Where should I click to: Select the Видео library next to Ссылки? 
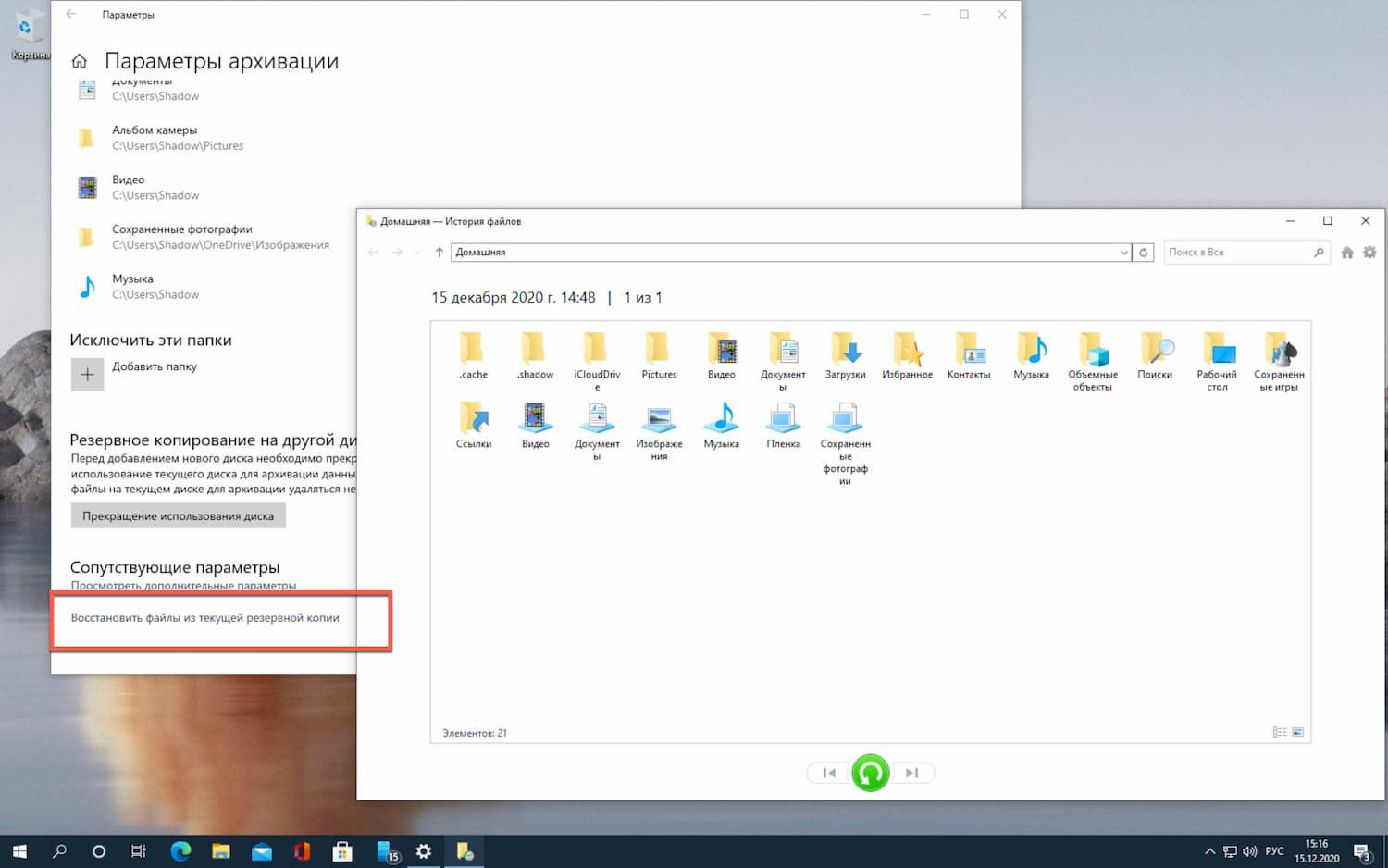coord(535,426)
